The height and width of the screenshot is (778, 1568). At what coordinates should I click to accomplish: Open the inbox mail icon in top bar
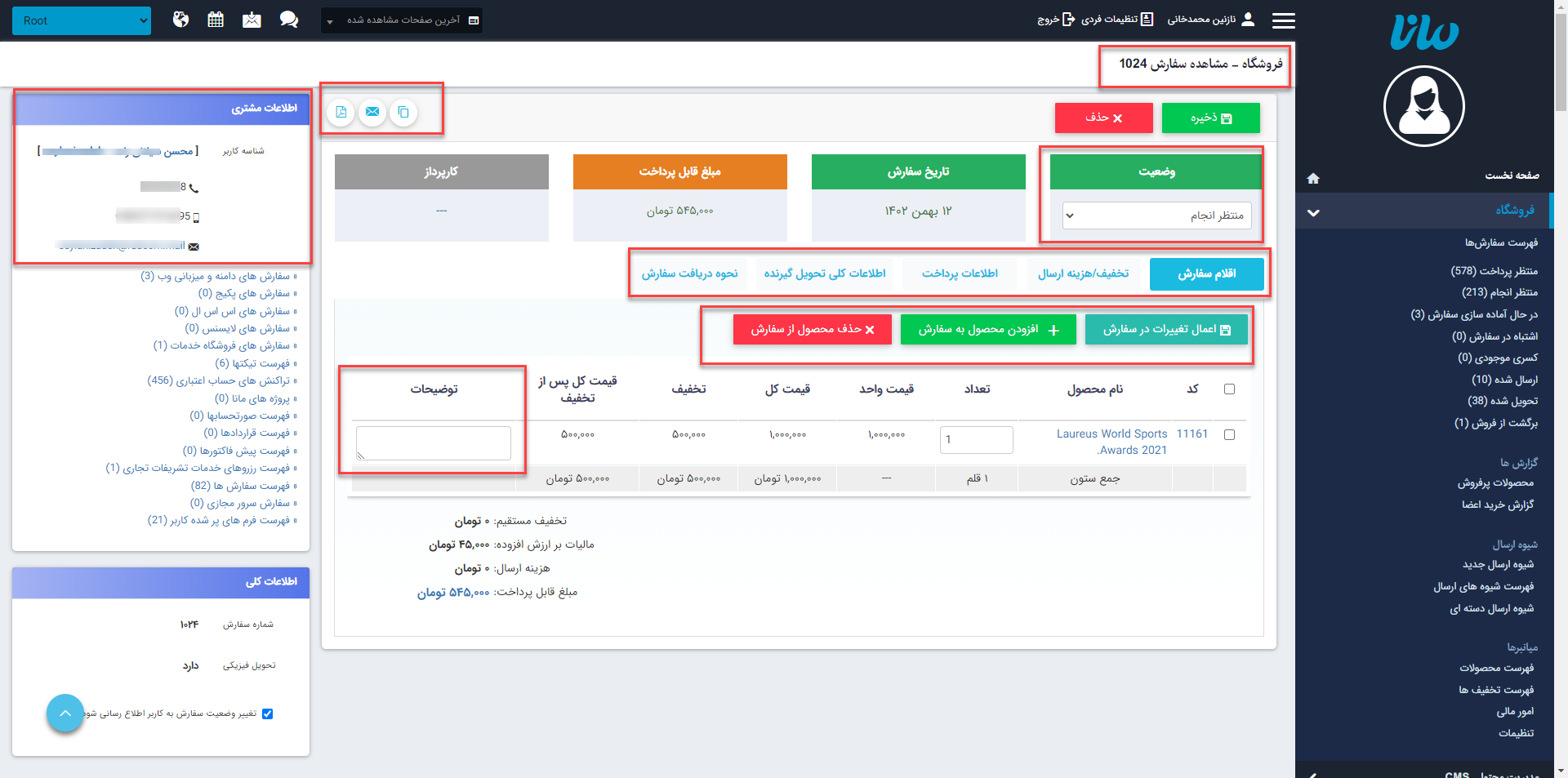point(252,20)
